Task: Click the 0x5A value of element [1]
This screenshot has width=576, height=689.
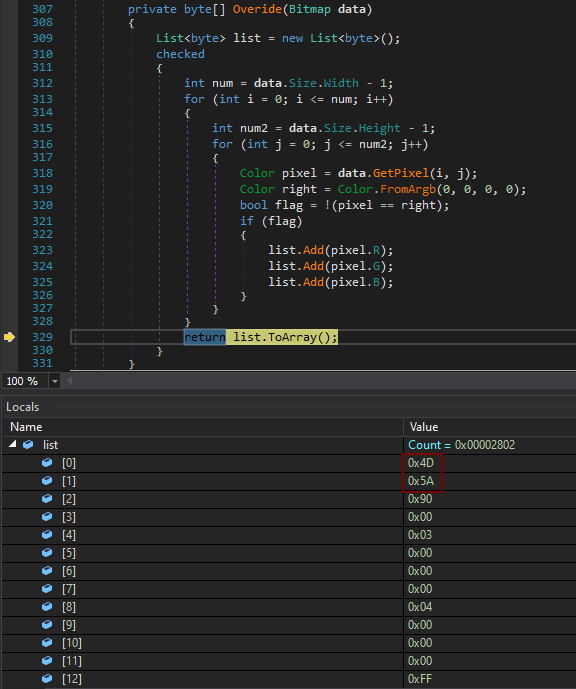Action: tap(420, 481)
